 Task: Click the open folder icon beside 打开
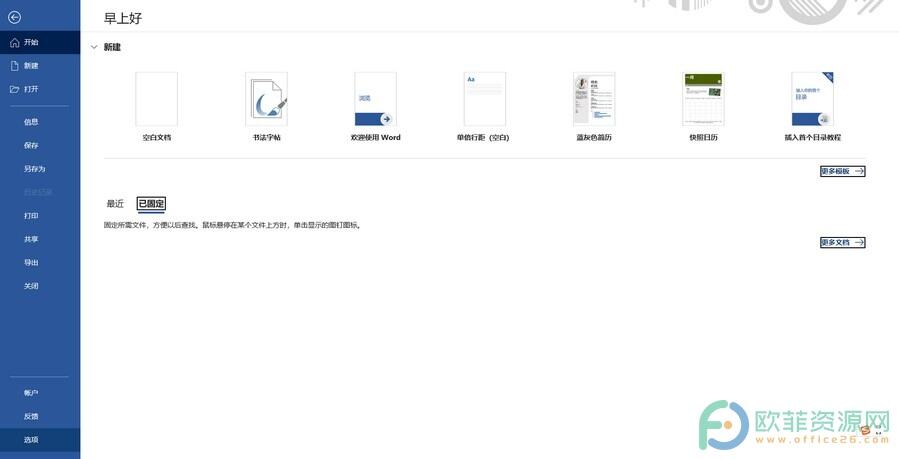pyautogui.click(x=15, y=89)
